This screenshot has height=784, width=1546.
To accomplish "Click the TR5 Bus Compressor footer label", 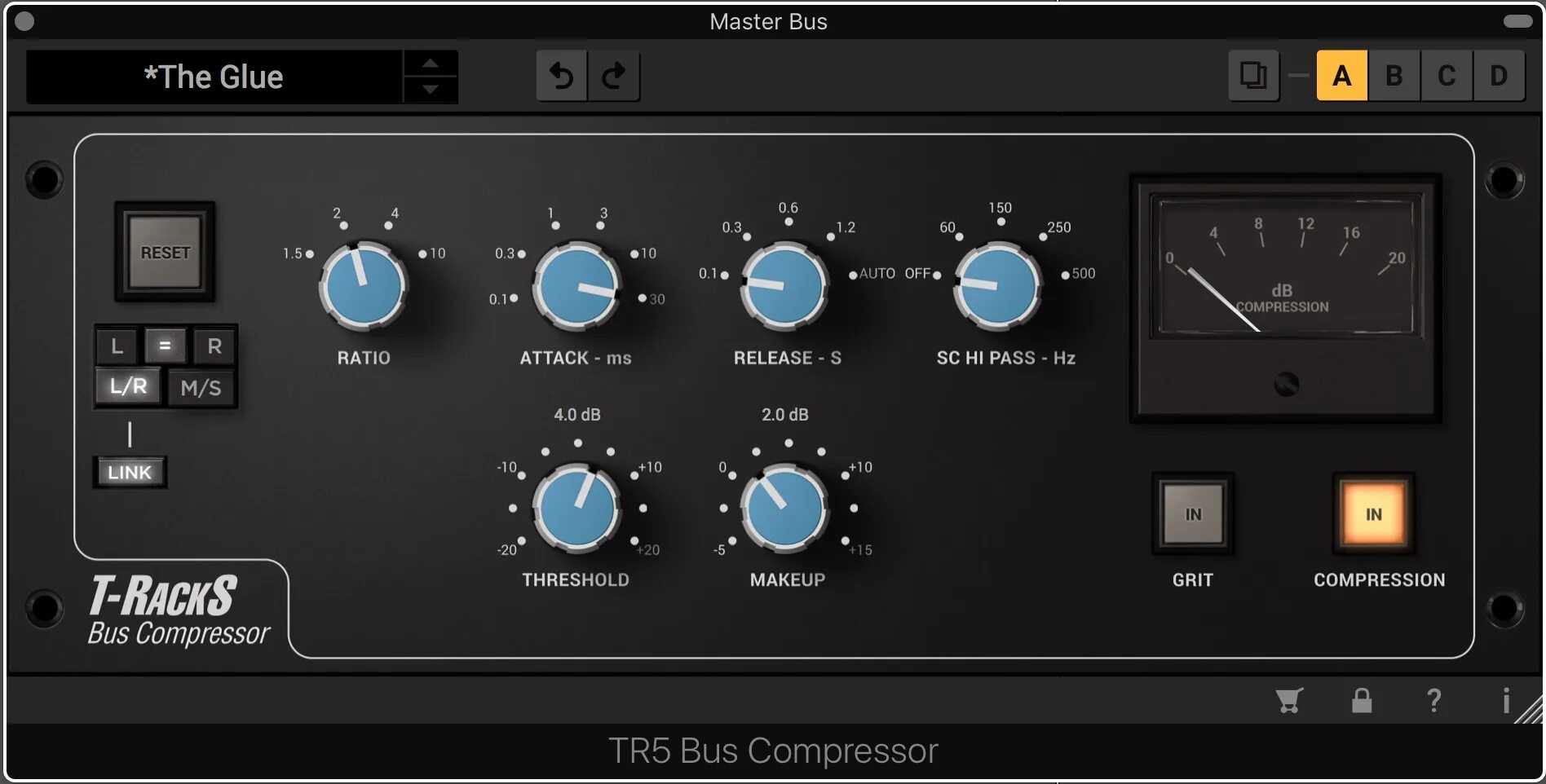I will pos(773,751).
